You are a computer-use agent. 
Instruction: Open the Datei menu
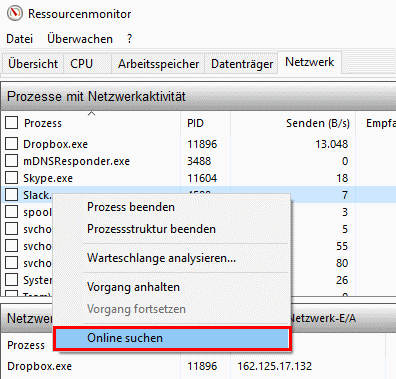pyautogui.click(x=19, y=39)
